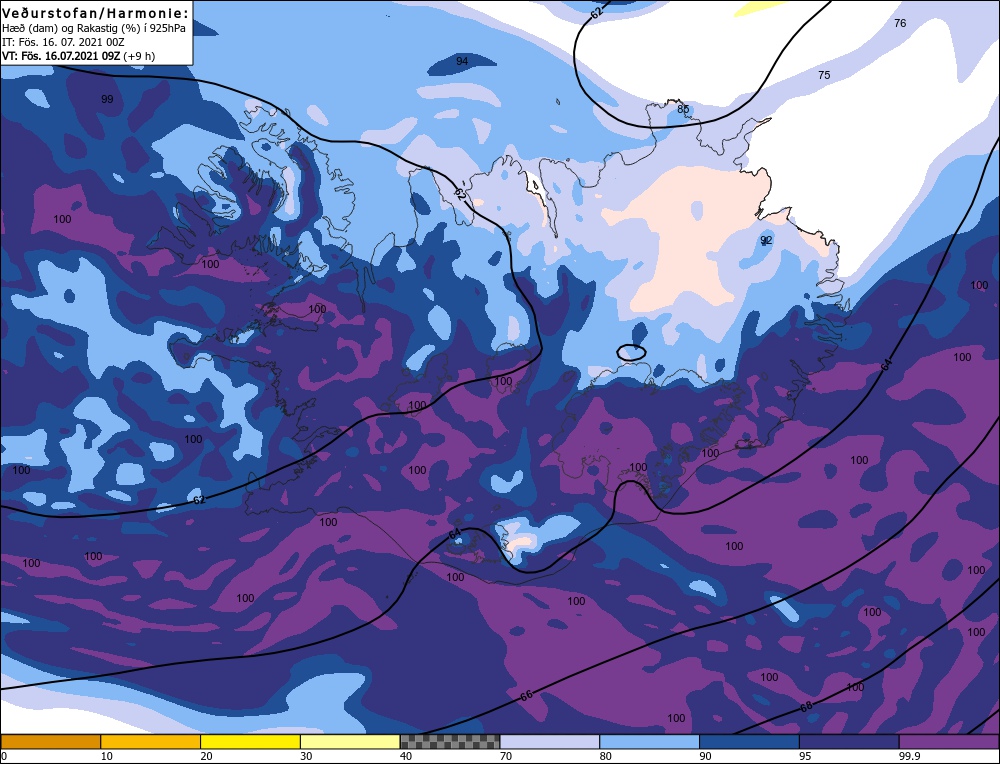Click the '92' humidity value label
Screen dimensions: 1000x764
766,240
